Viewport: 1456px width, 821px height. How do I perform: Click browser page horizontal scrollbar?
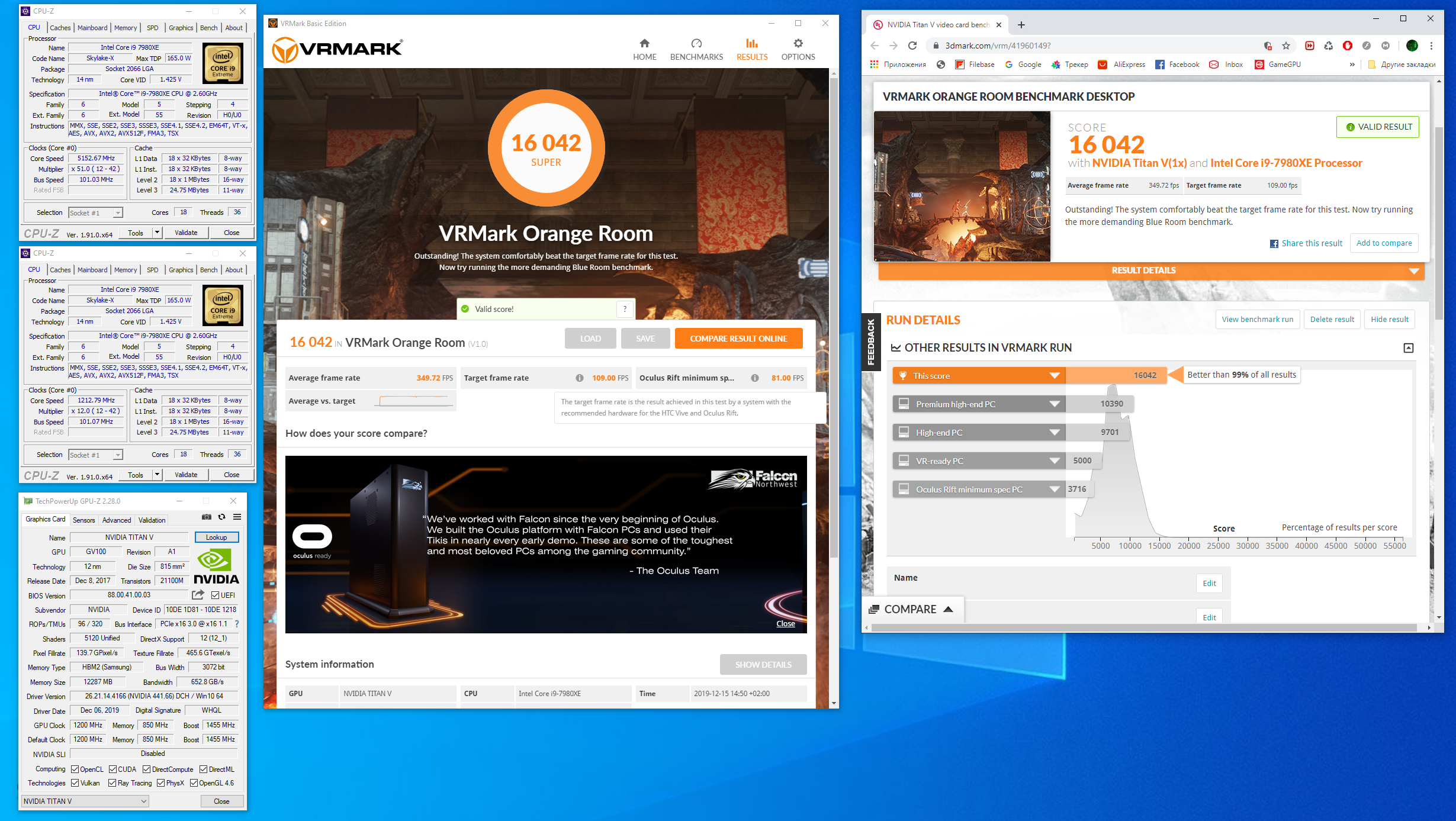click(1143, 627)
